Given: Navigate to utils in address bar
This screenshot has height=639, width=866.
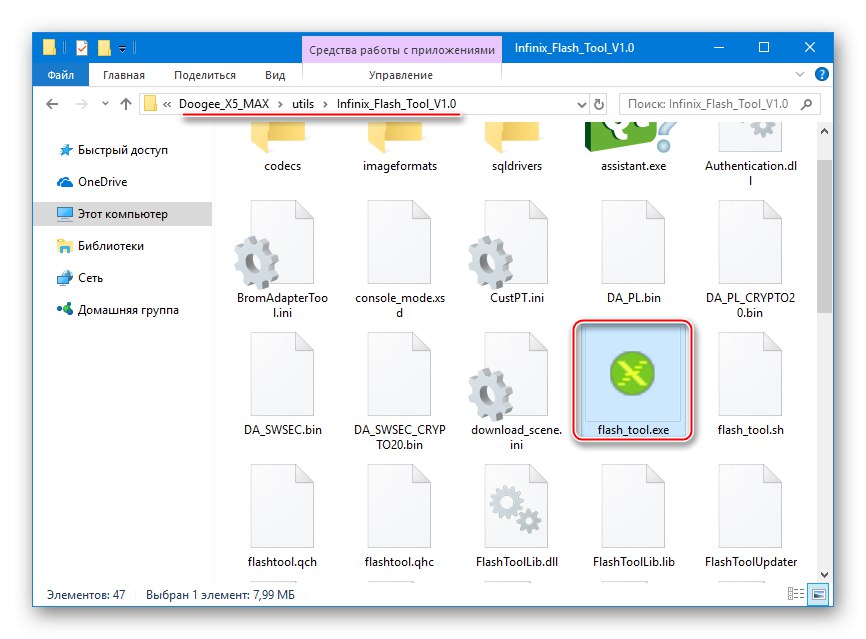Looking at the screenshot, I should click(x=303, y=104).
